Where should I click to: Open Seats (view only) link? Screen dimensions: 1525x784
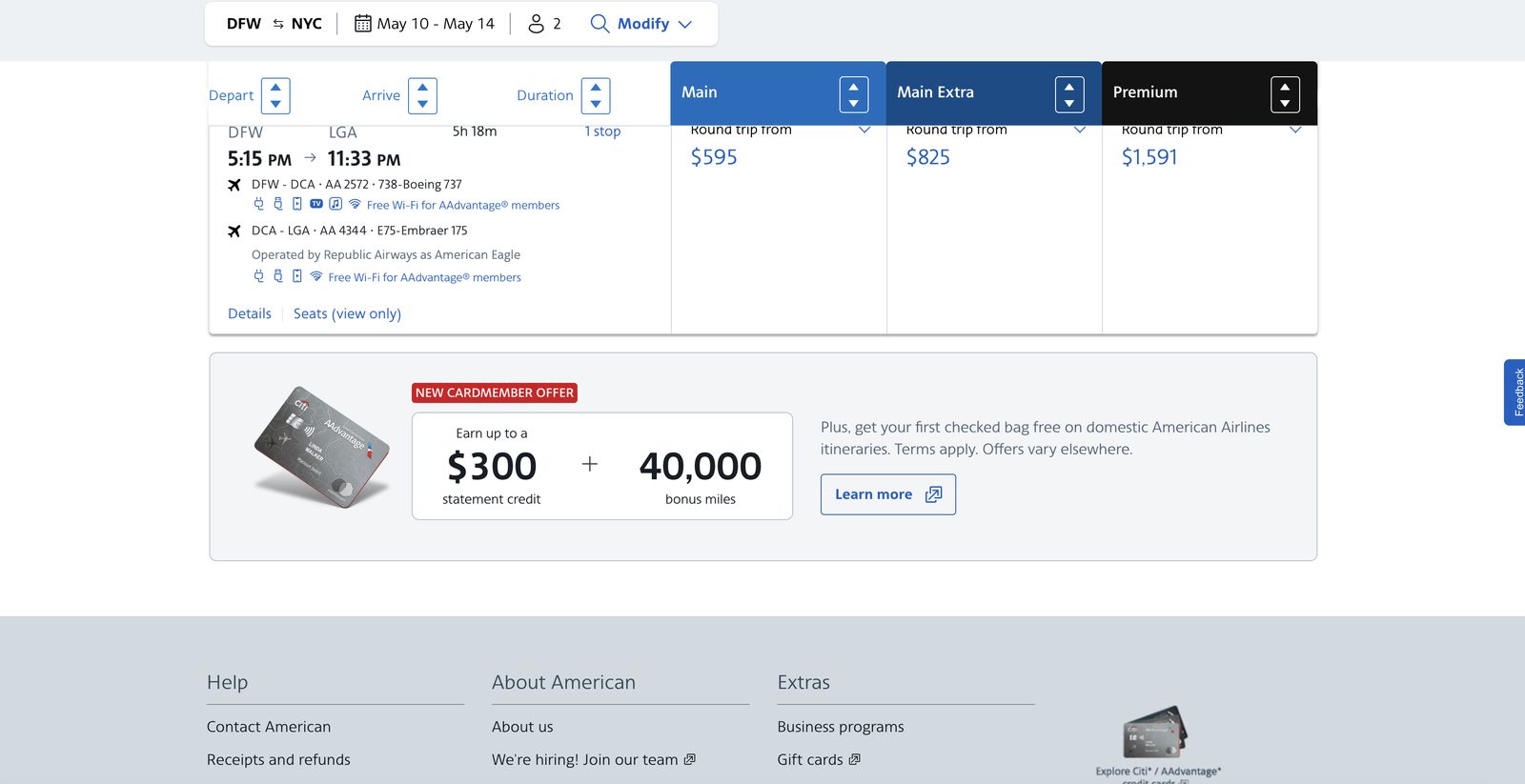tap(347, 313)
